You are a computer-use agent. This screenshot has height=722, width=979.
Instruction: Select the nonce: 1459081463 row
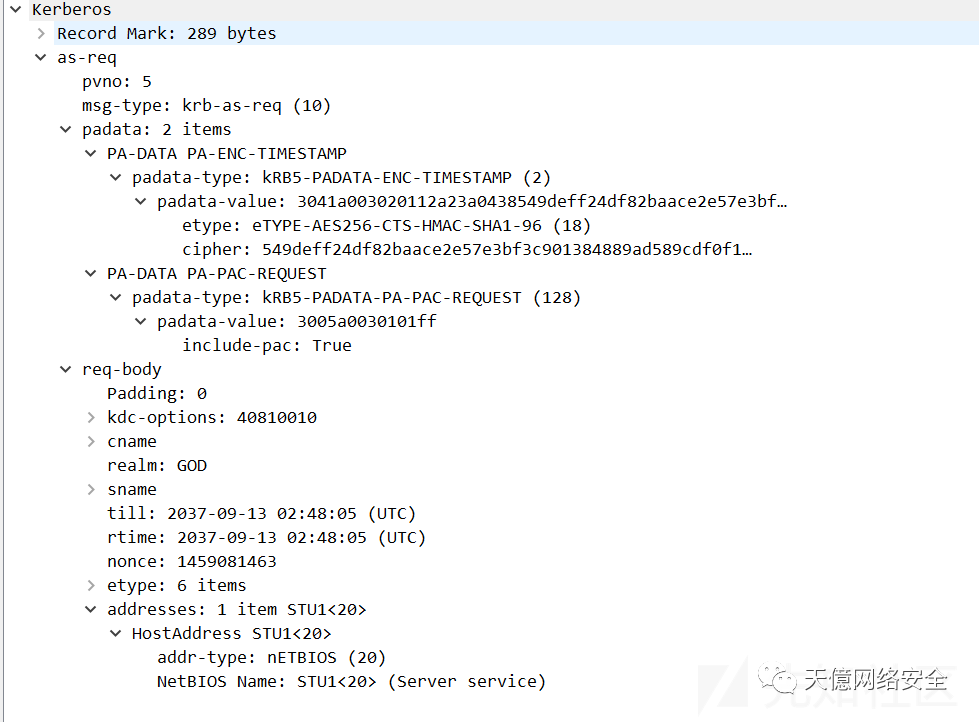(191, 561)
